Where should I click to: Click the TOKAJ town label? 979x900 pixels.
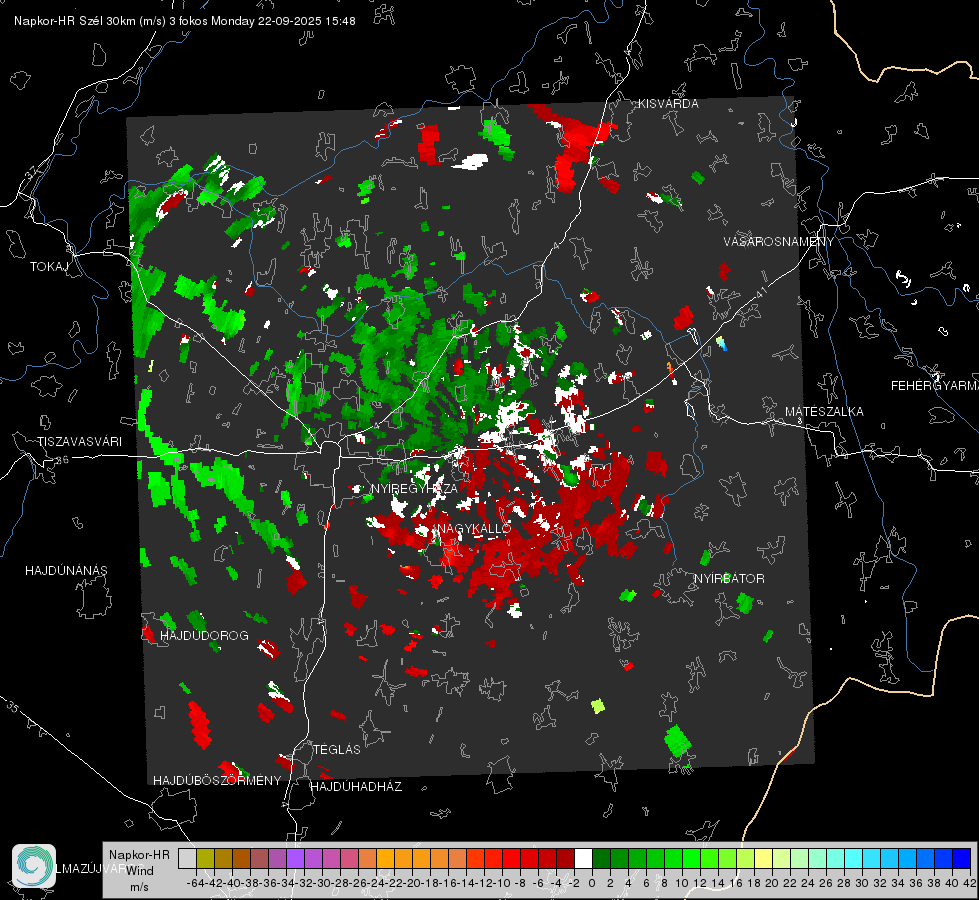[49, 267]
